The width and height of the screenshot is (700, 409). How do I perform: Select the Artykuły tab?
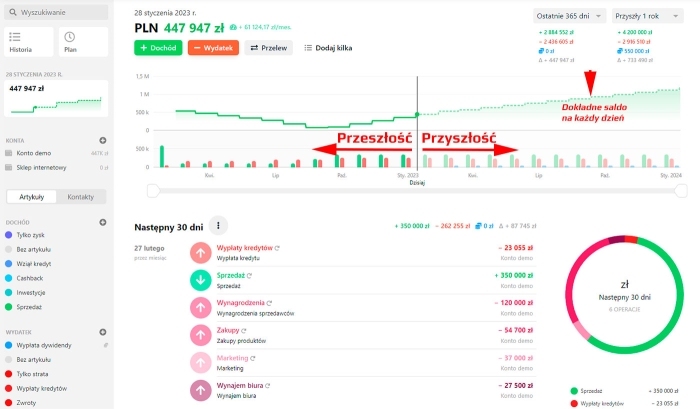point(31,197)
